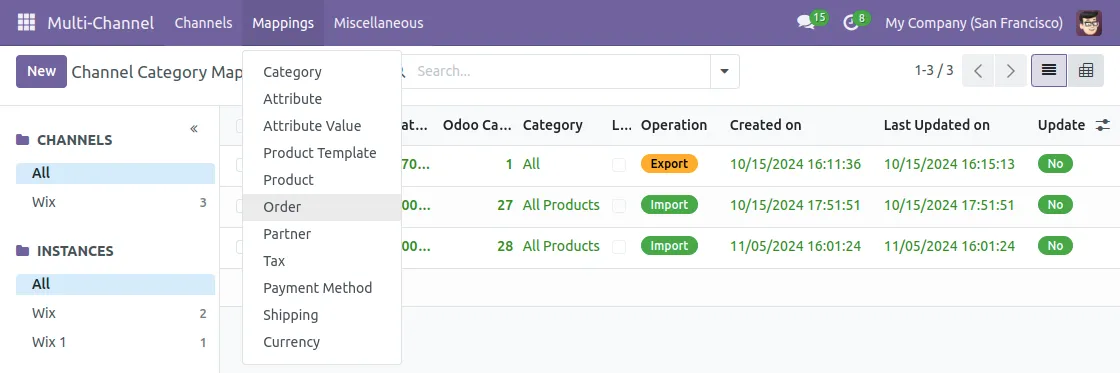Open the Mappings top menu
Viewport: 1120px width, 373px height.
(x=283, y=23)
